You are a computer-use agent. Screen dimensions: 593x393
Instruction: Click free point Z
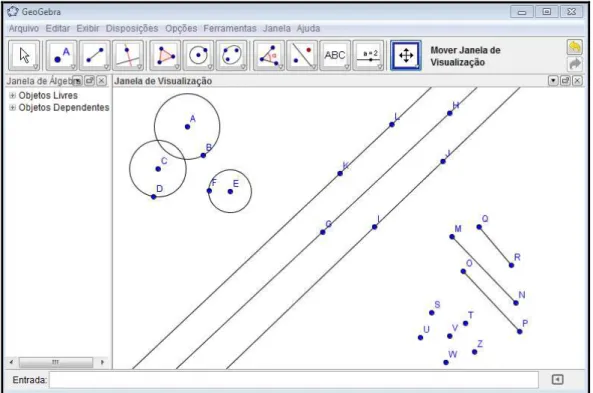[475, 352]
